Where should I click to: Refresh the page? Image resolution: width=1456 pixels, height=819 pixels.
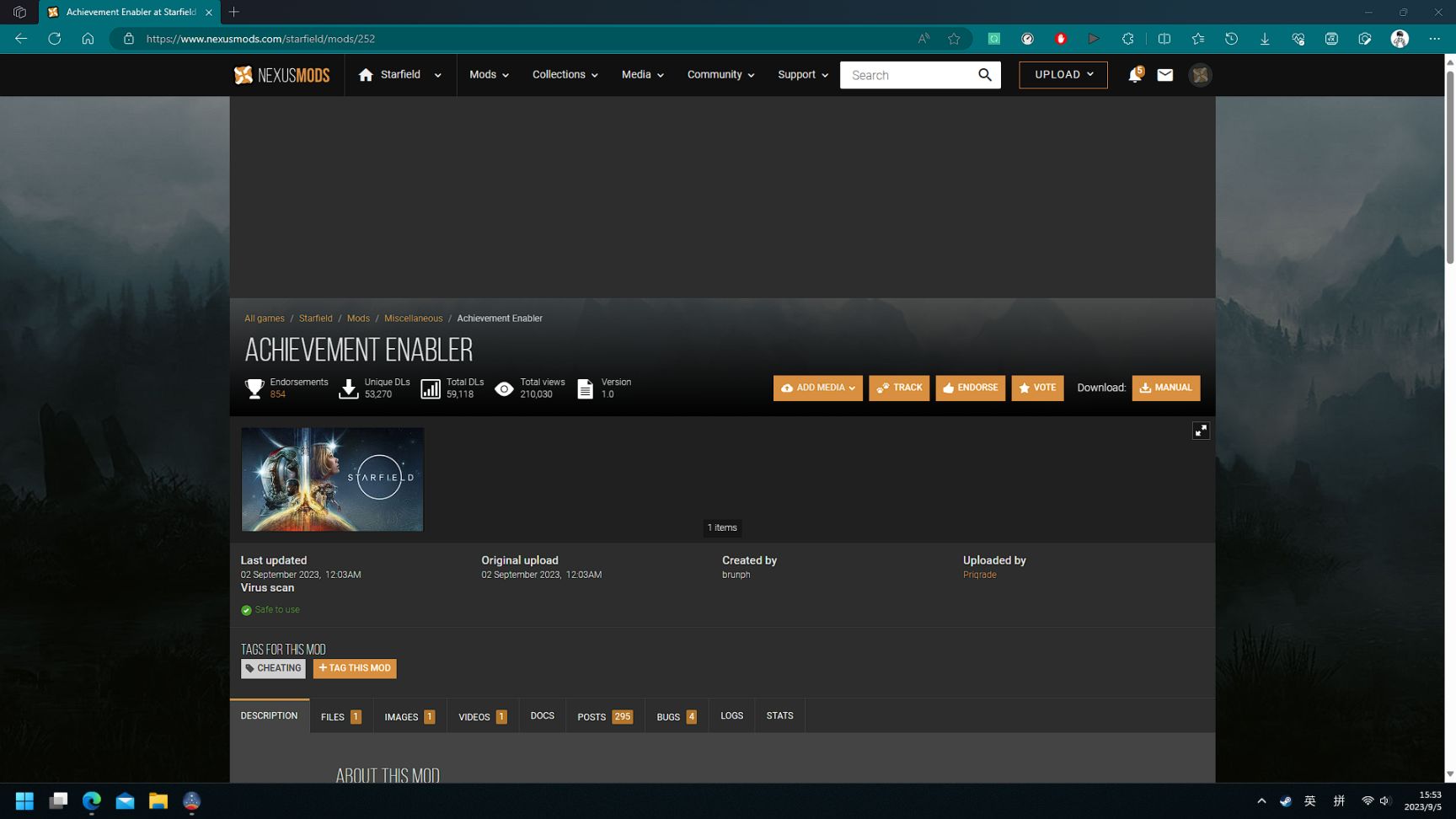coord(55,39)
